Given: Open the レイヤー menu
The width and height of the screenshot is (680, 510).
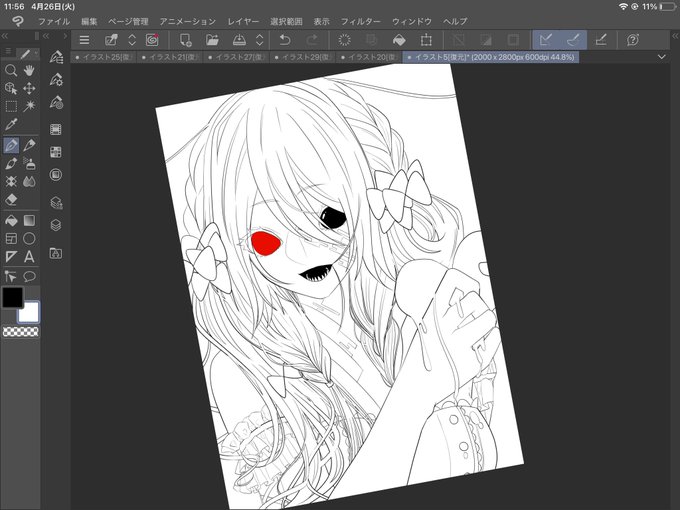Looking at the screenshot, I should (243, 21).
